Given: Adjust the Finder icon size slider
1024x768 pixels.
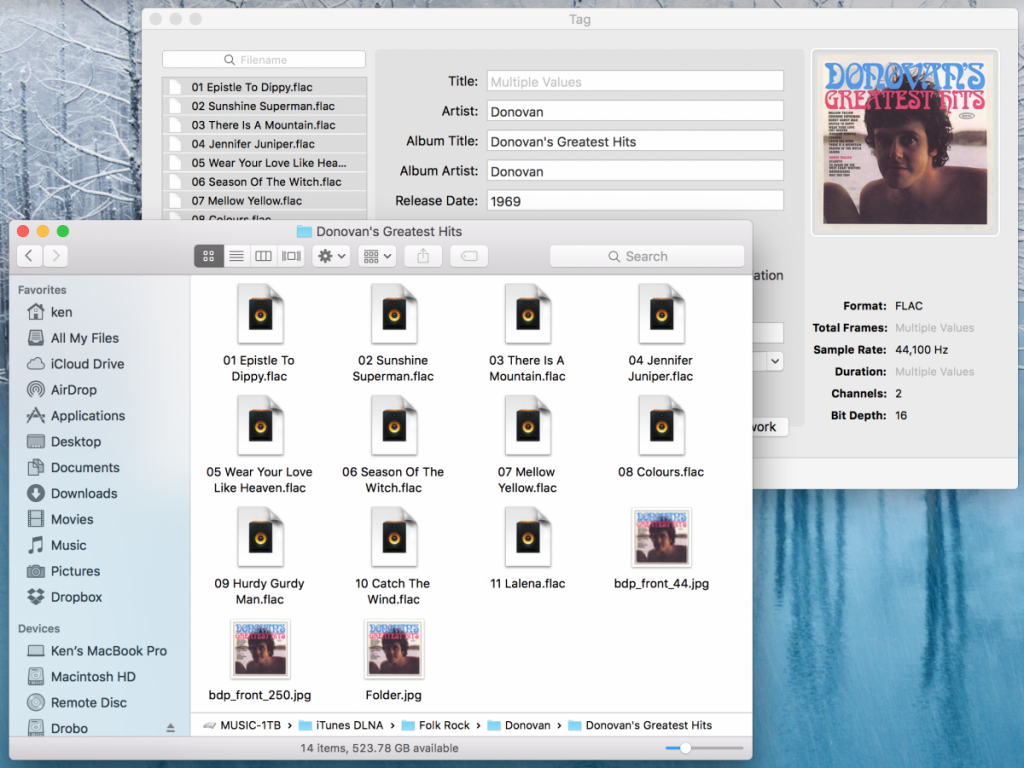Looking at the screenshot, I should [x=685, y=748].
